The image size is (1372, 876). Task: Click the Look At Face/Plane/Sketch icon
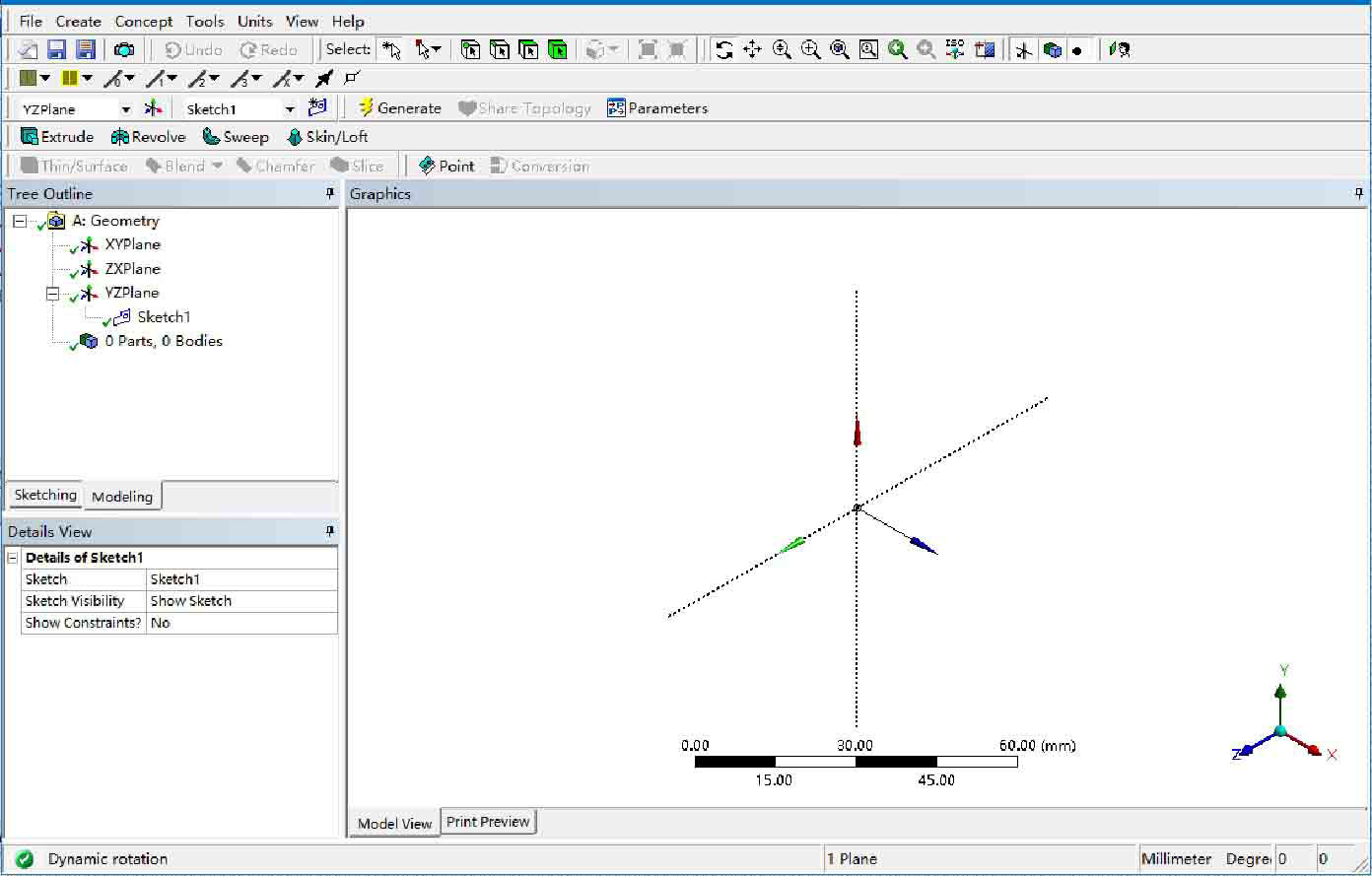(1120, 49)
